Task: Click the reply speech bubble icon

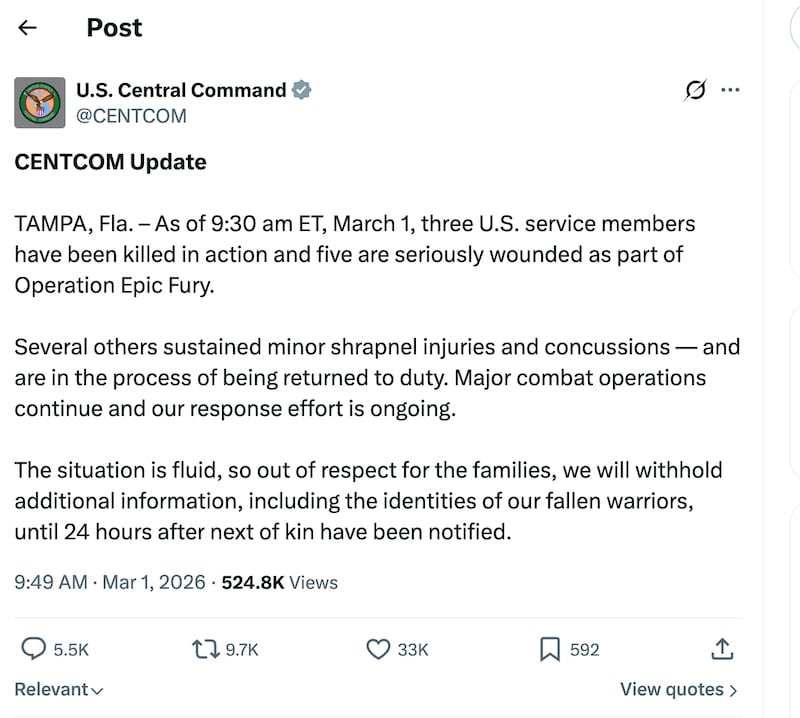Action: (x=35, y=649)
